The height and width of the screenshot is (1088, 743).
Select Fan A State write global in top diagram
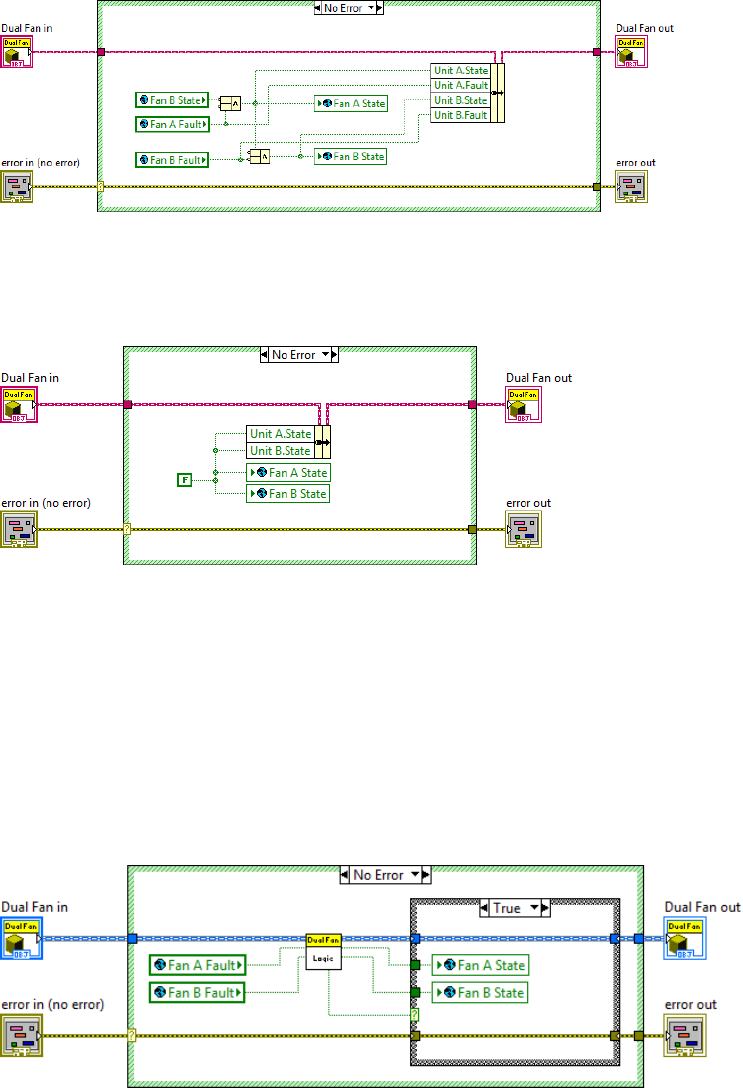coord(351,103)
